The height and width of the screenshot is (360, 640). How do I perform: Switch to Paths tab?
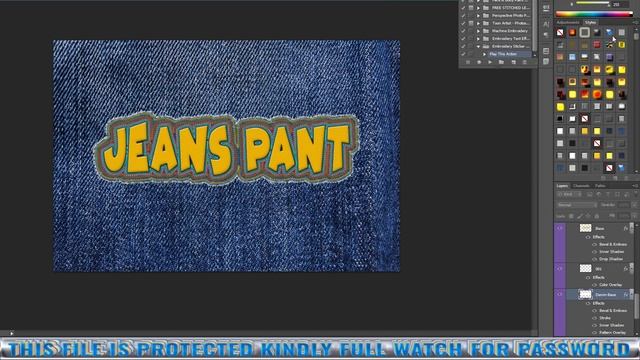(x=600, y=186)
